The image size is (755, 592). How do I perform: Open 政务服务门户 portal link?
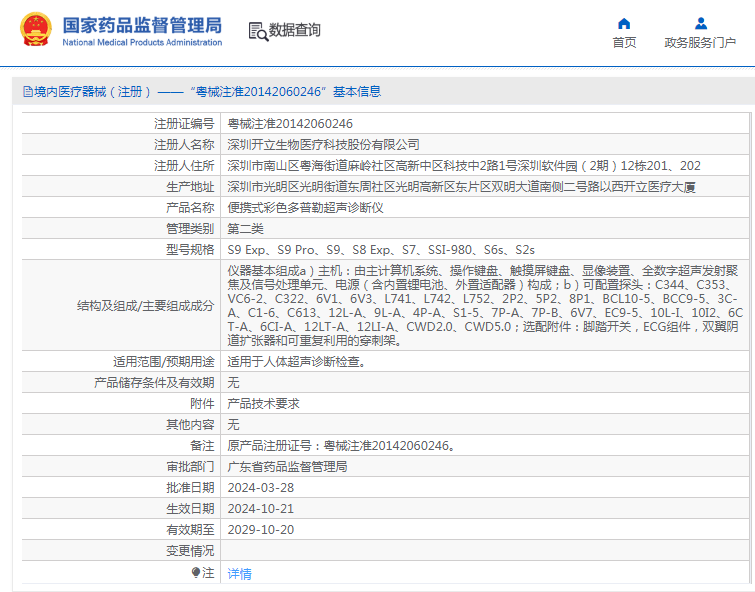pos(700,42)
